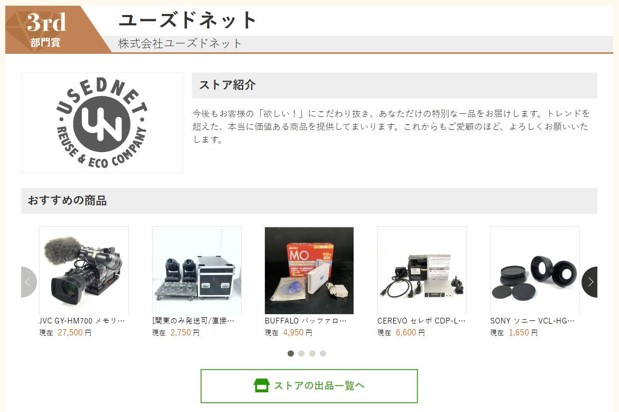This screenshot has width=619, height=412.
Task: Select the second carousel page dot
Action: point(301,353)
